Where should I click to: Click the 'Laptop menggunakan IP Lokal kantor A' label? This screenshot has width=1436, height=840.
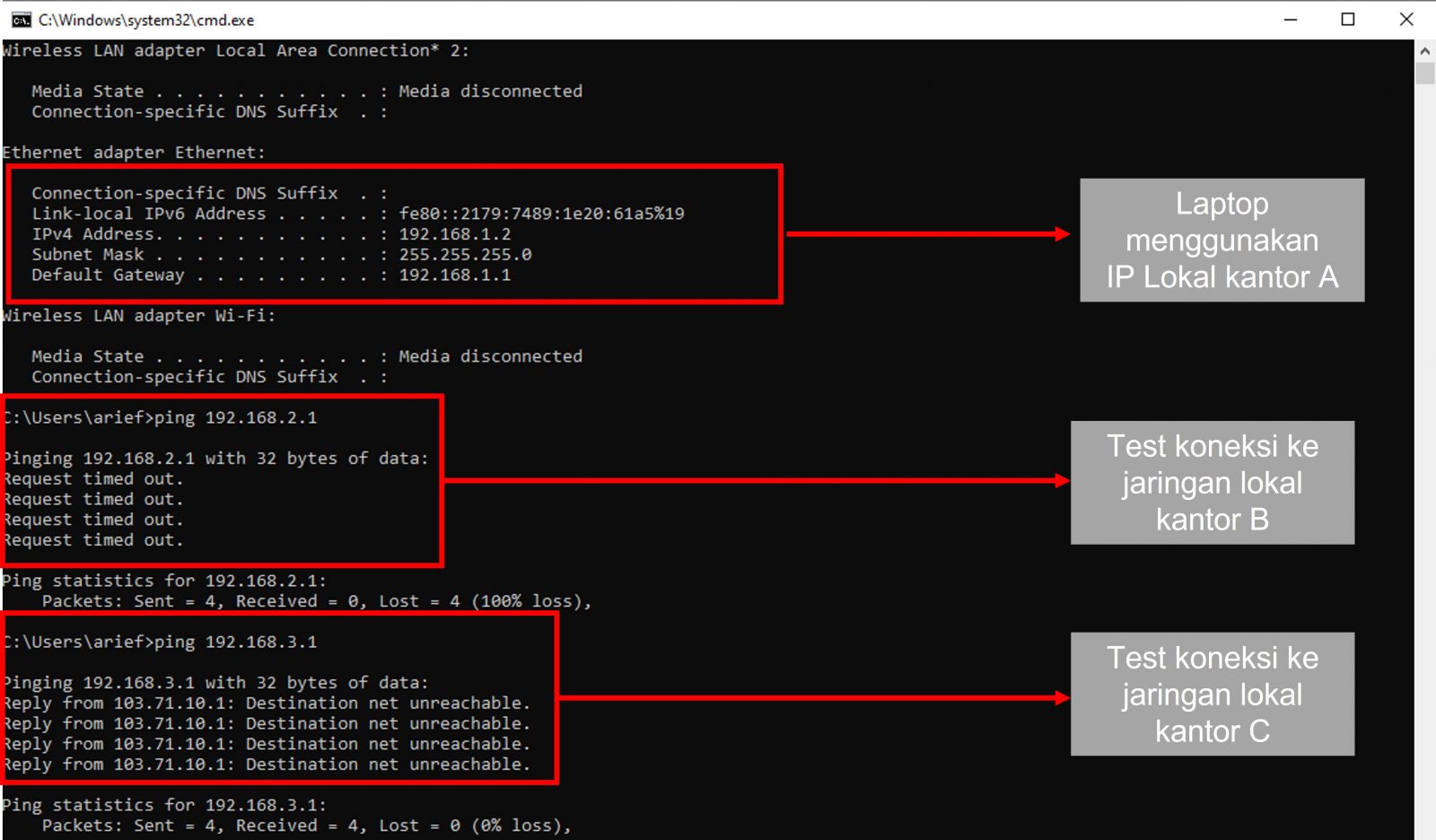1221,241
